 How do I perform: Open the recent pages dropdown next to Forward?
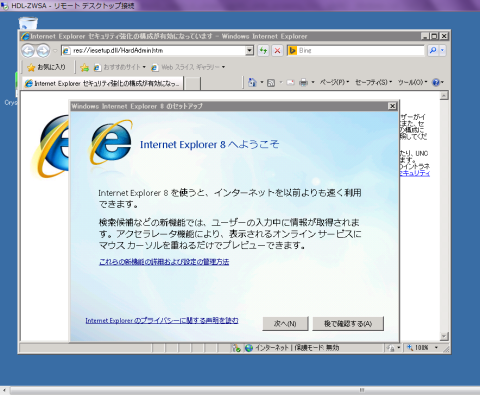55,51
